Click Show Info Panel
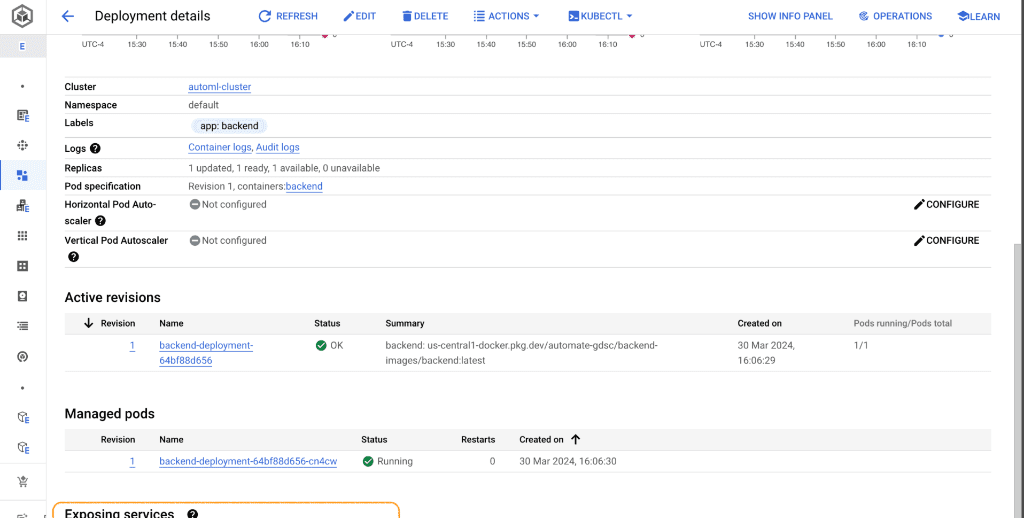This screenshot has width=1024, height=518. pyautogui.click(x=790, y=16)
